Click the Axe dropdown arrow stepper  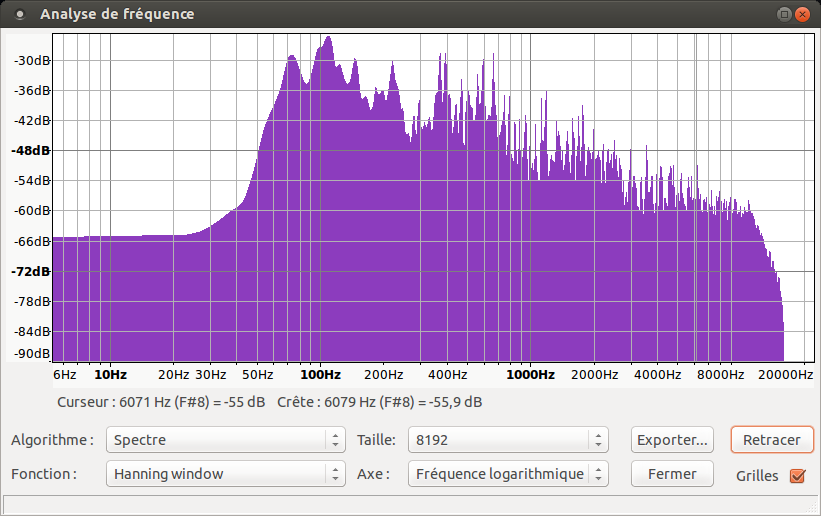pyautogui.click(x=598, y=474)
